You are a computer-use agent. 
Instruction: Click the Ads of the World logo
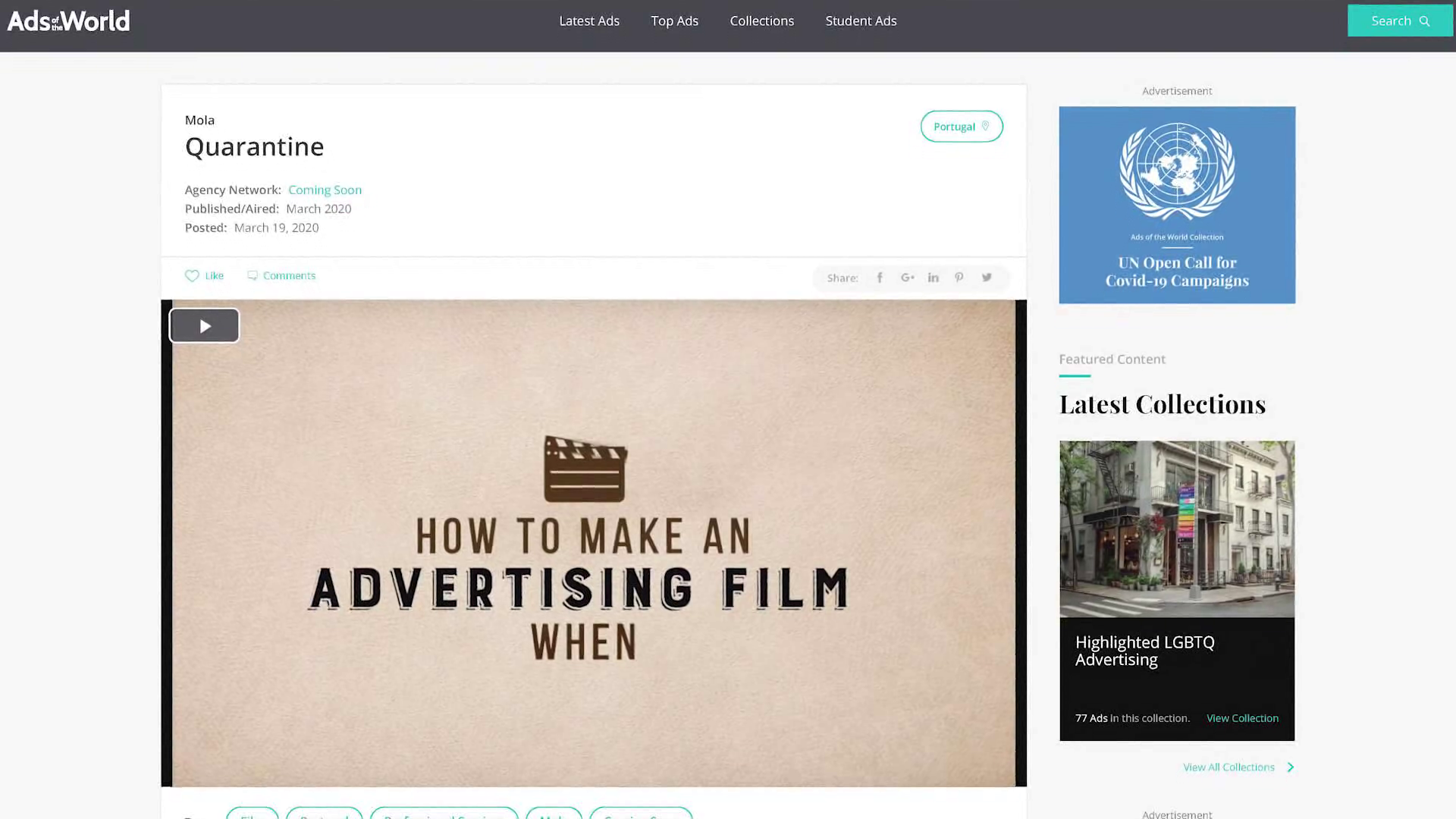point(68,21)
